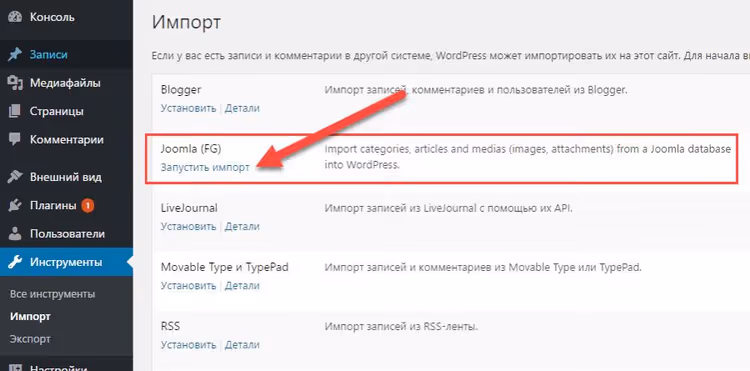The image size is (750, 371).
Task: Install Movable Type и TypePad importer
Action: [x=188, y=285]
